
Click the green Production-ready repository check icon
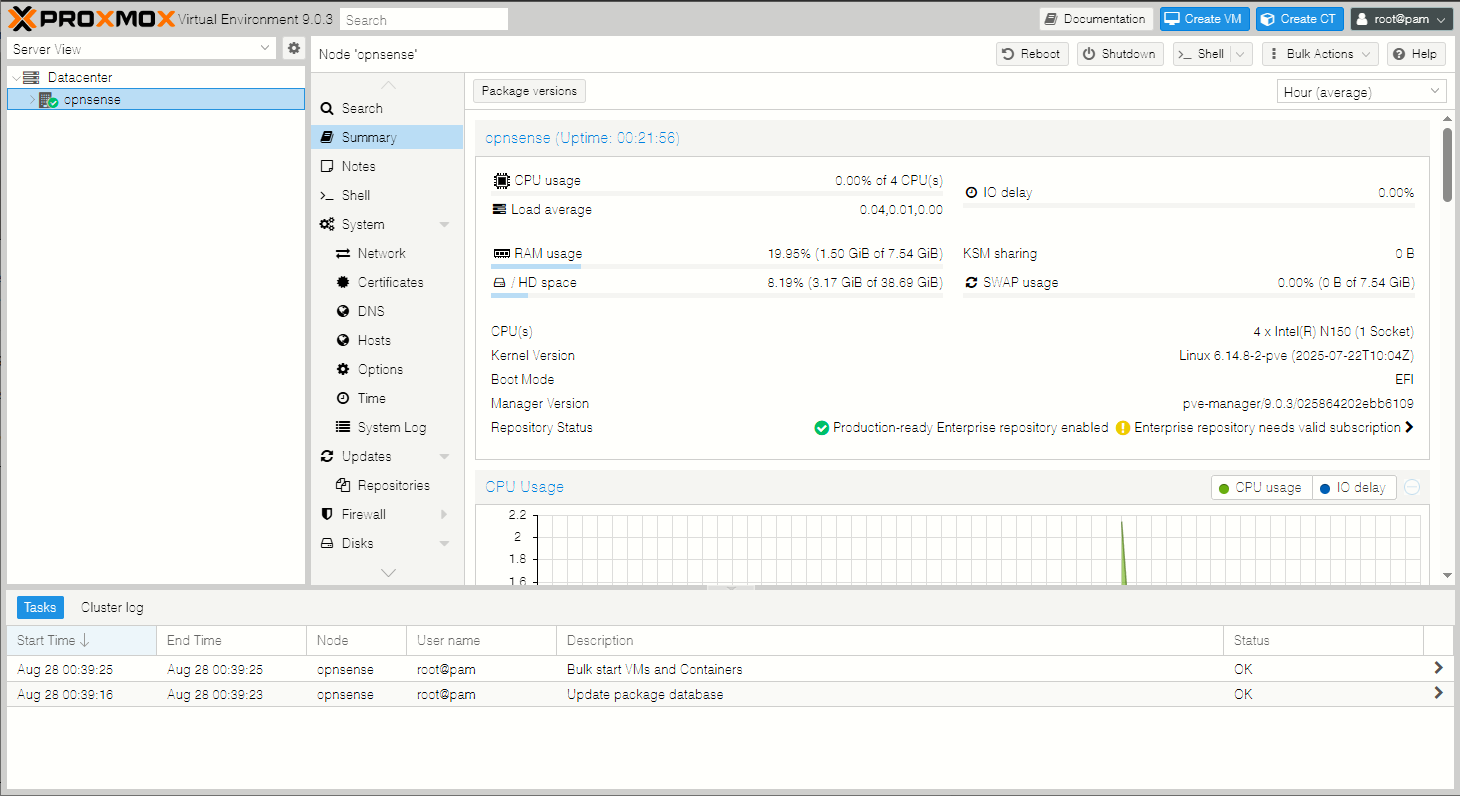tap(821, 427)
